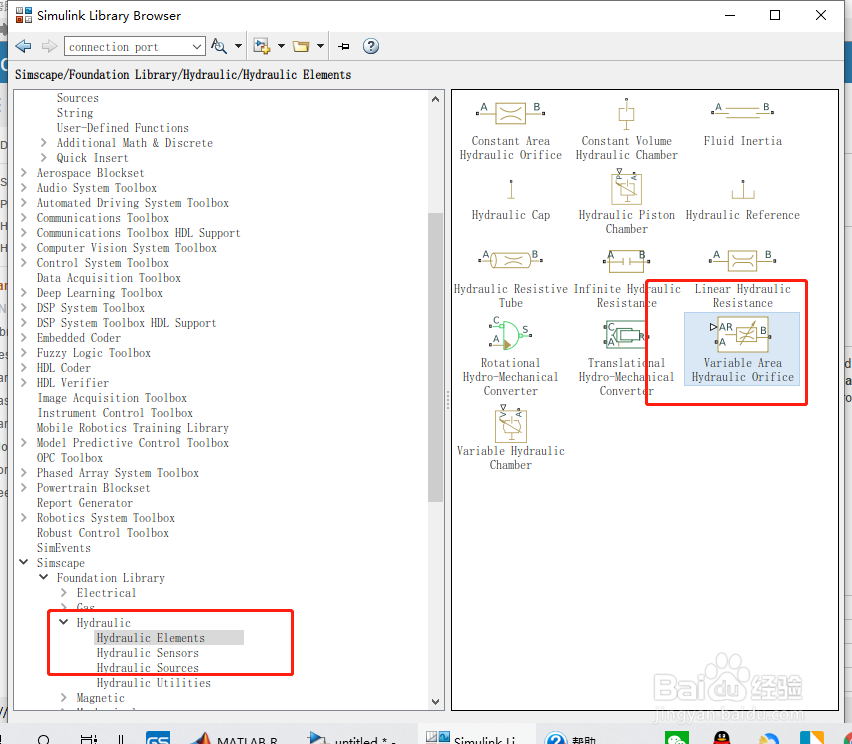
Task: Select Hydraulic Utilities in the tree
Action: point(153,683)
